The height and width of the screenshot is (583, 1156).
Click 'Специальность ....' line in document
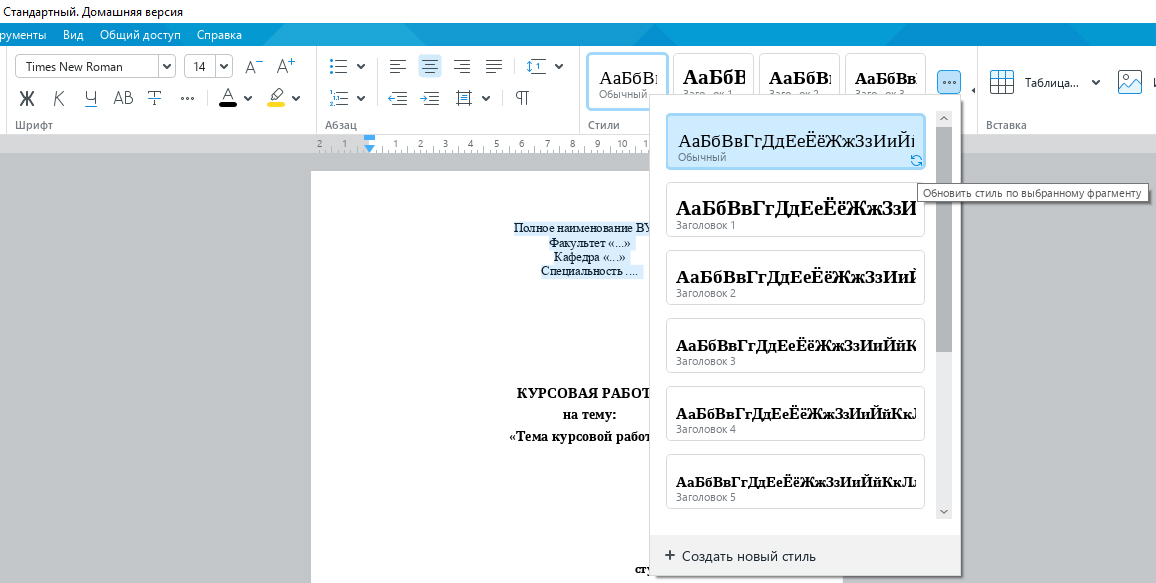590,271
